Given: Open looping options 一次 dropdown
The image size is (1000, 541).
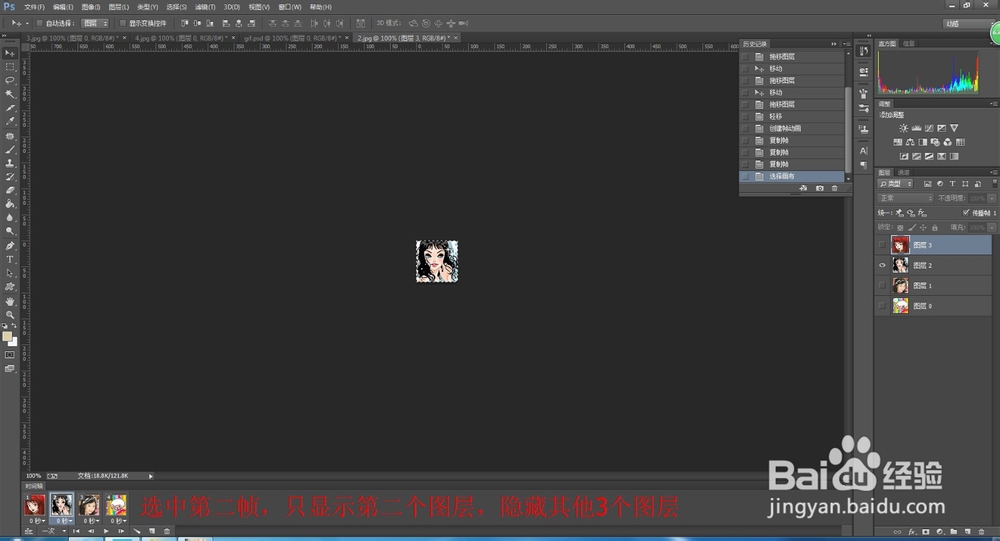Looking at the screenshot, I should [x=54, y=531].
